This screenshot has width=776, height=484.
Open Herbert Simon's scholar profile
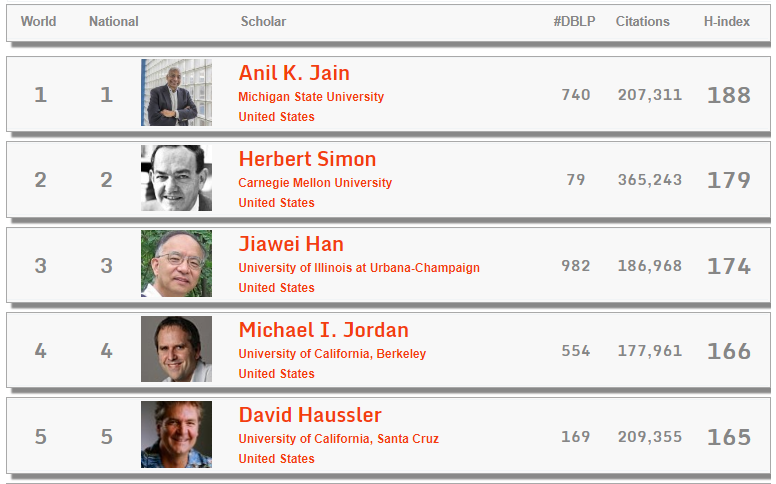click(307, 159)
